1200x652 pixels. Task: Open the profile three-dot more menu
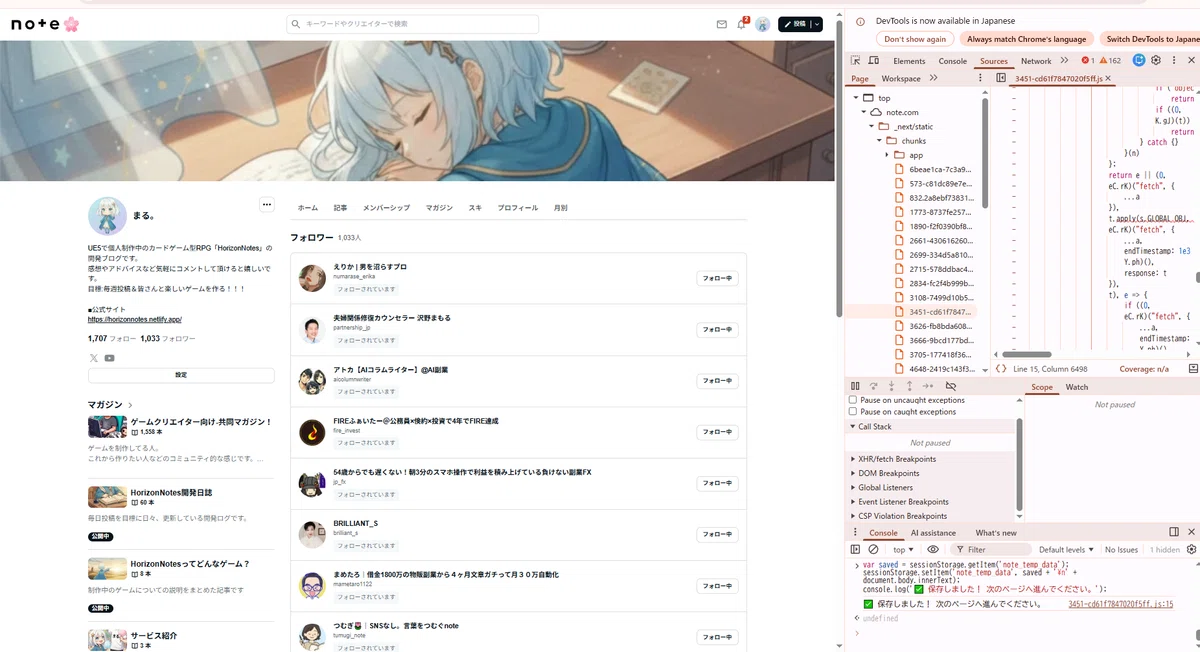(x=267, y=205)
